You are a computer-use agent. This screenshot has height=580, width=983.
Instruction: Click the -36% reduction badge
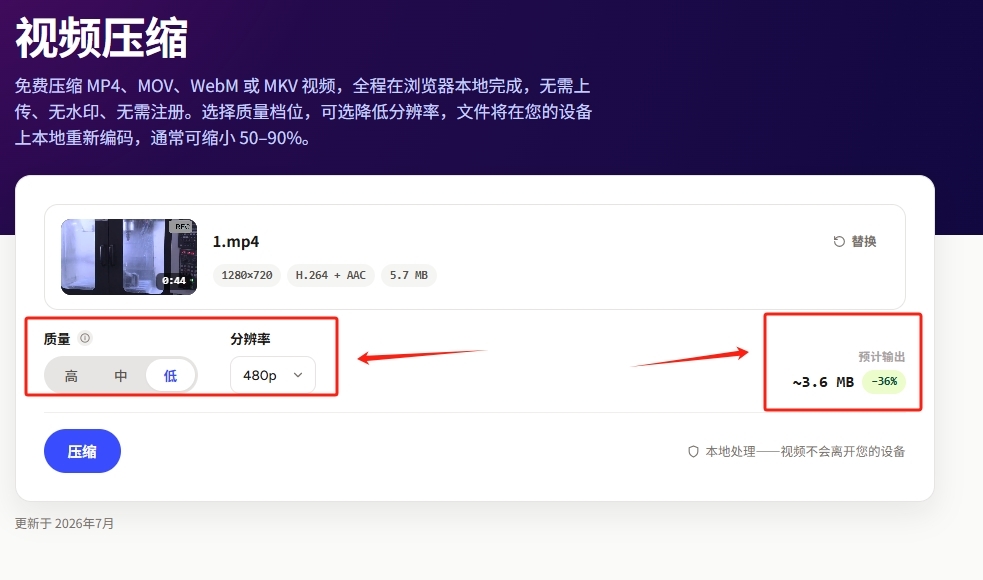tap(884, 381)
